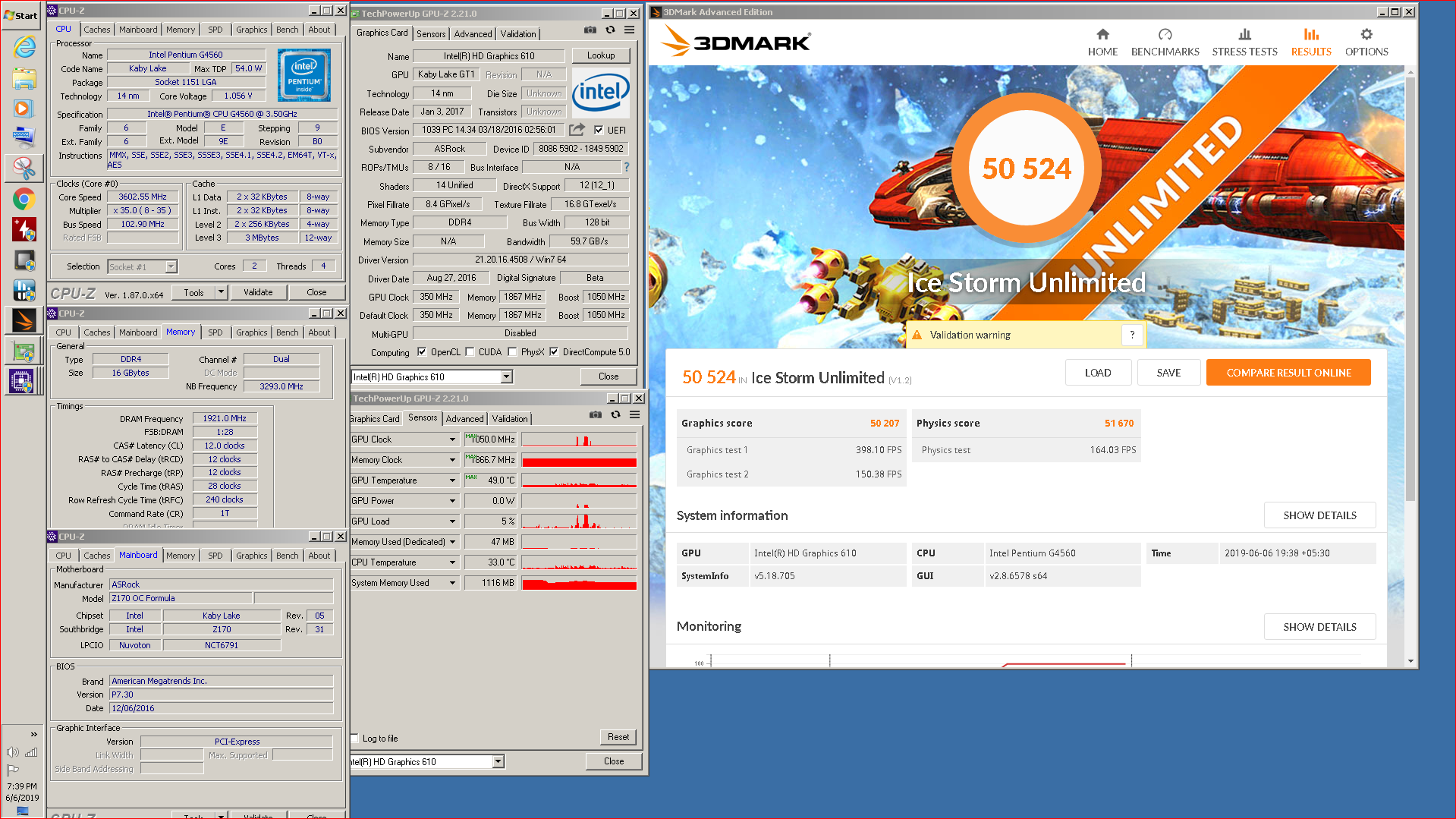Expand the System Memory Used sensor dropdown

click(x=453, y=583)
